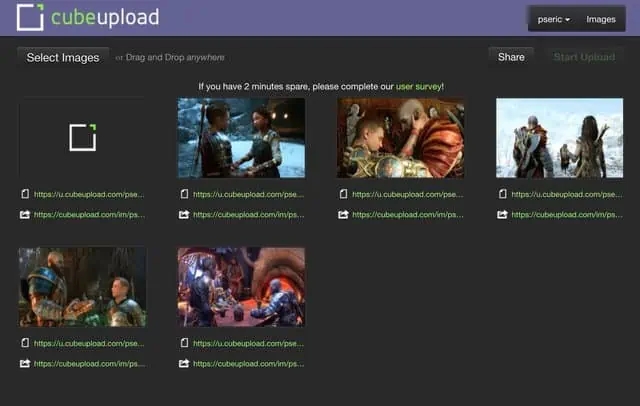This screenshot has width=640, height=406.
Task: Click share icon under forest thumbnail
Action: coord(25,363)
